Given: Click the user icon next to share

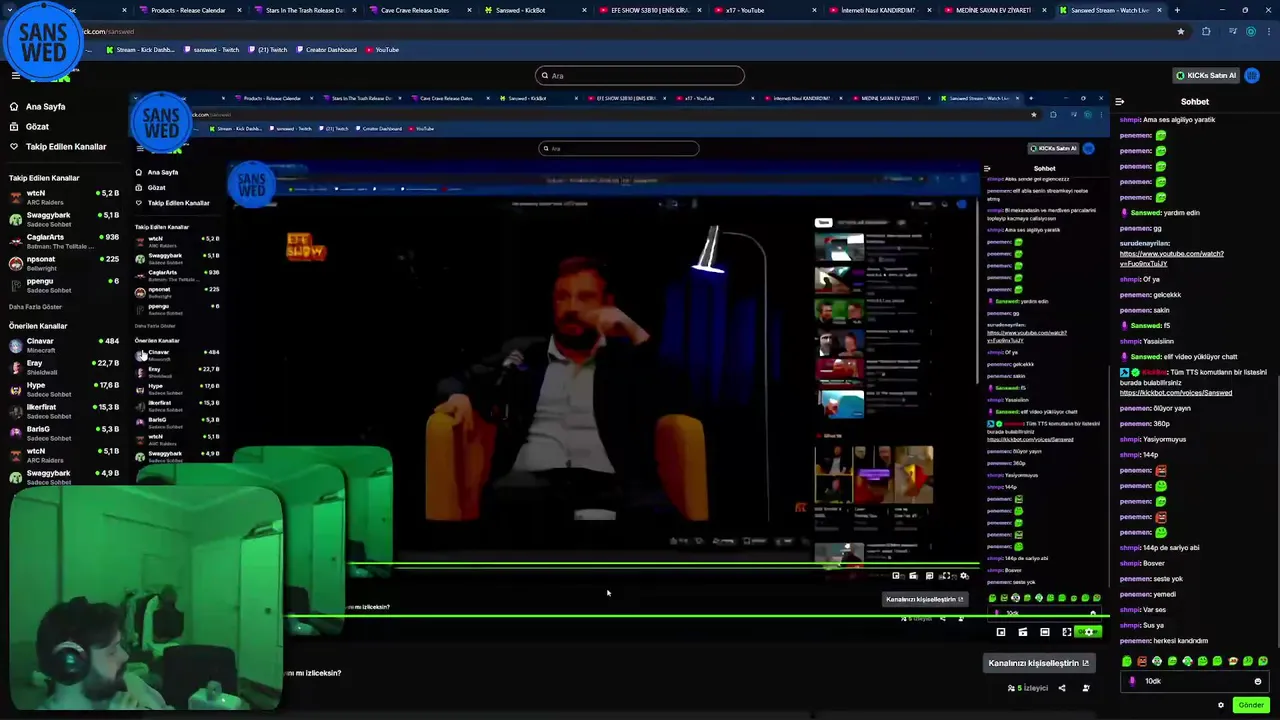Looking at the screenshot, I should [1086, 688].
